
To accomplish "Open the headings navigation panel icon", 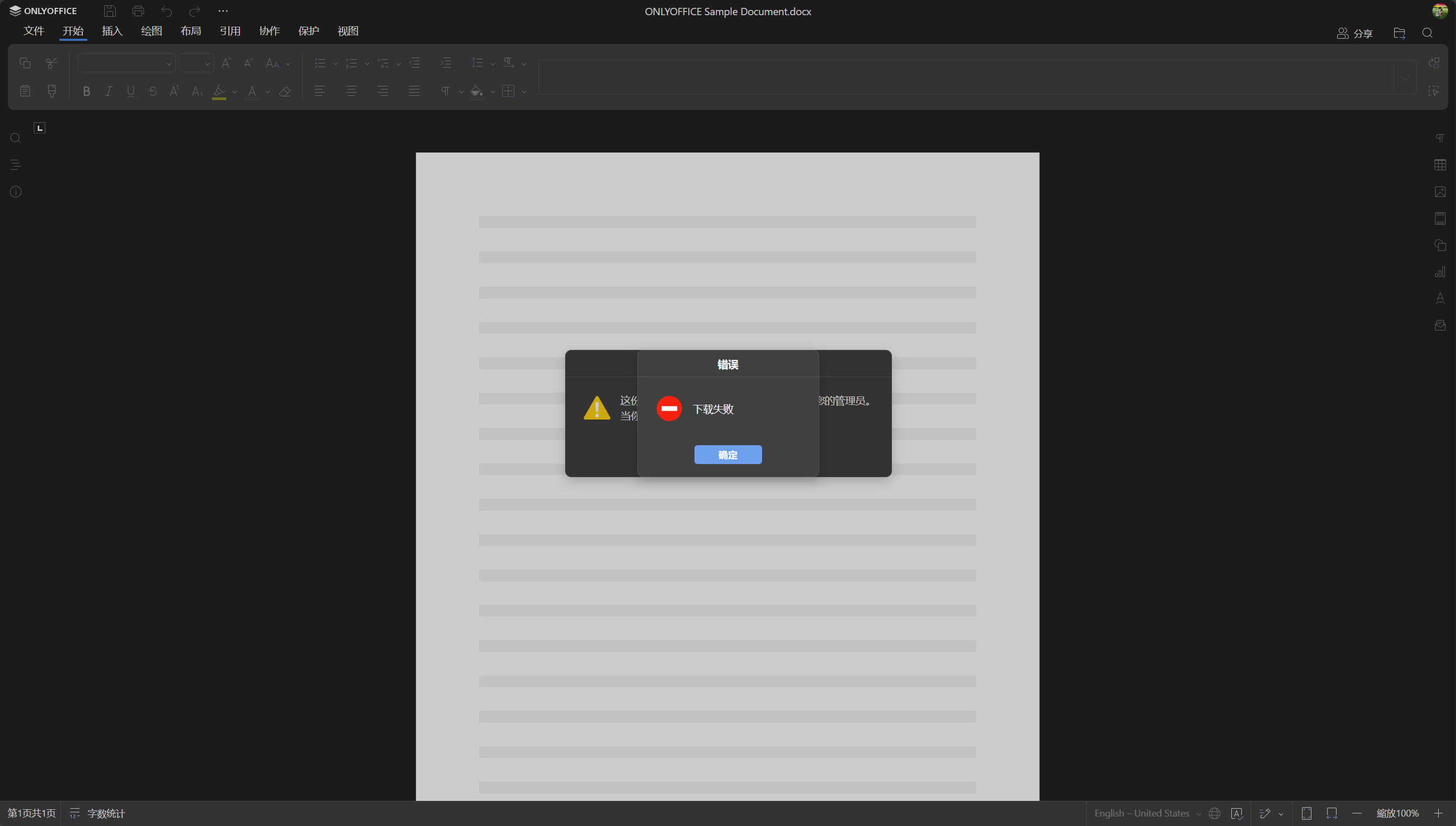I will 16,165.
